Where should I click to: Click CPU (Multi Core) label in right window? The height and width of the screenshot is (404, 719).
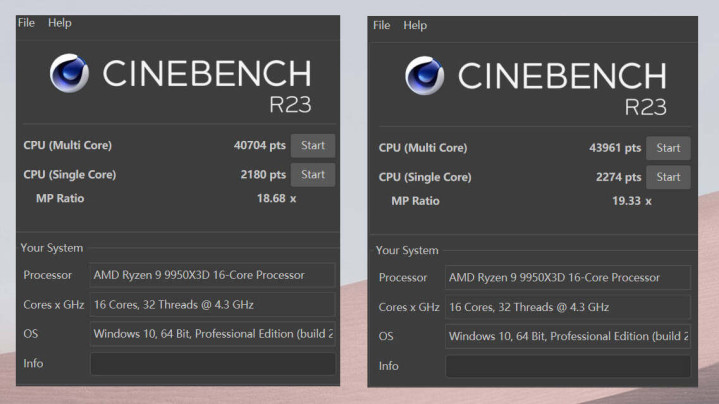tap(423, 148)
